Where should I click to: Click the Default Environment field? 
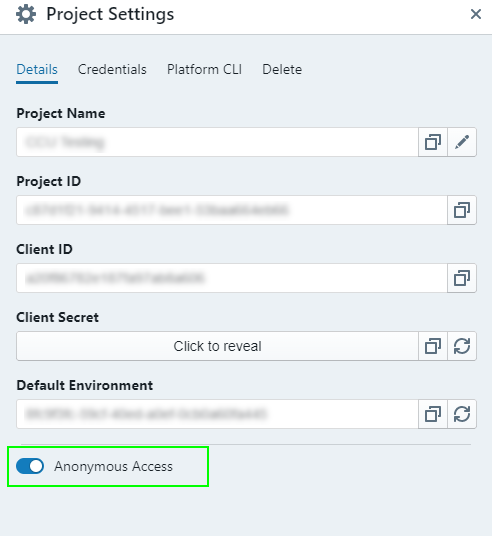217,414
